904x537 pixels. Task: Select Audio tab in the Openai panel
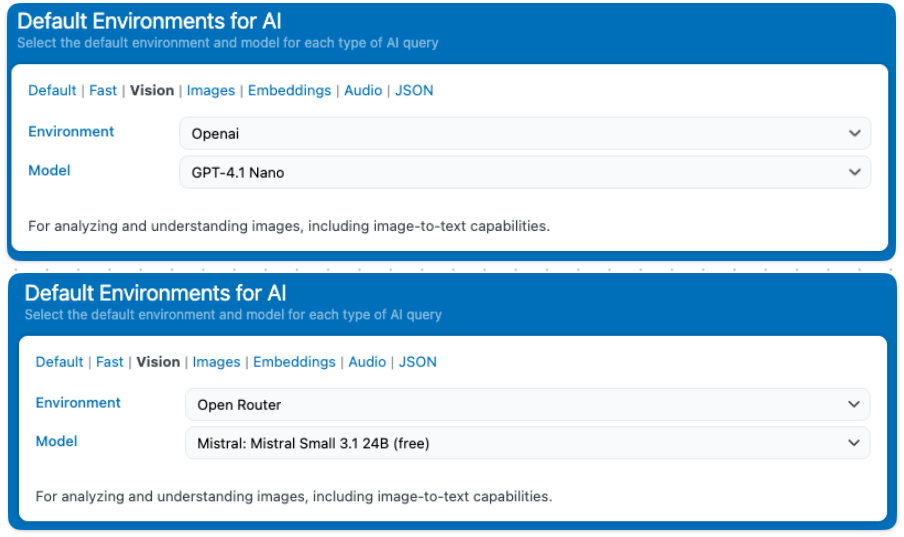(363, 90)
